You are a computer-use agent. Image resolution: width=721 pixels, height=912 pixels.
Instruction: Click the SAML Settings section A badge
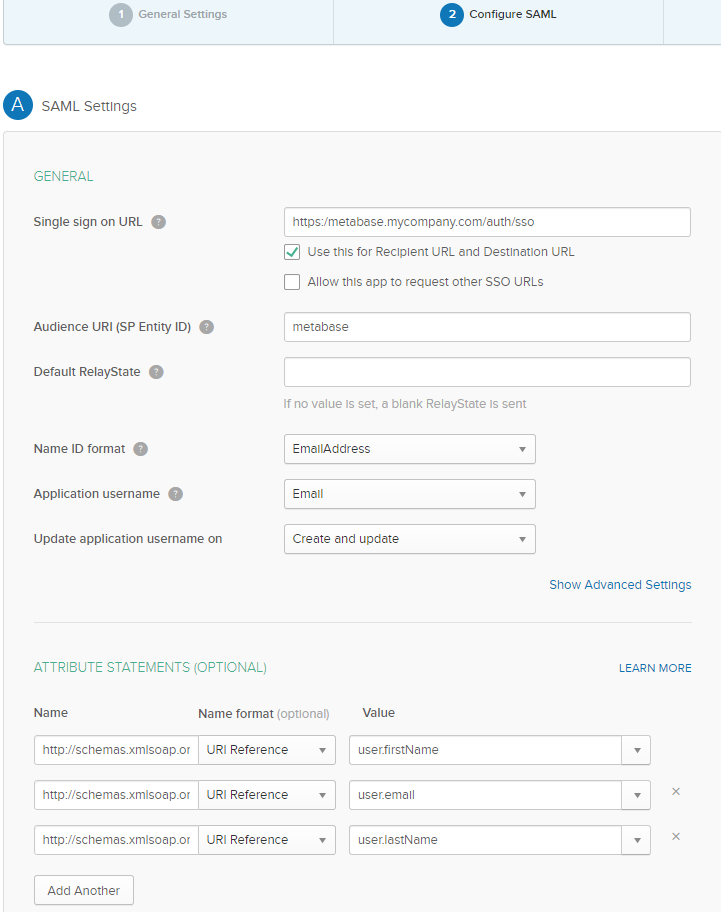pyautogui.click(x=18, y=105)
